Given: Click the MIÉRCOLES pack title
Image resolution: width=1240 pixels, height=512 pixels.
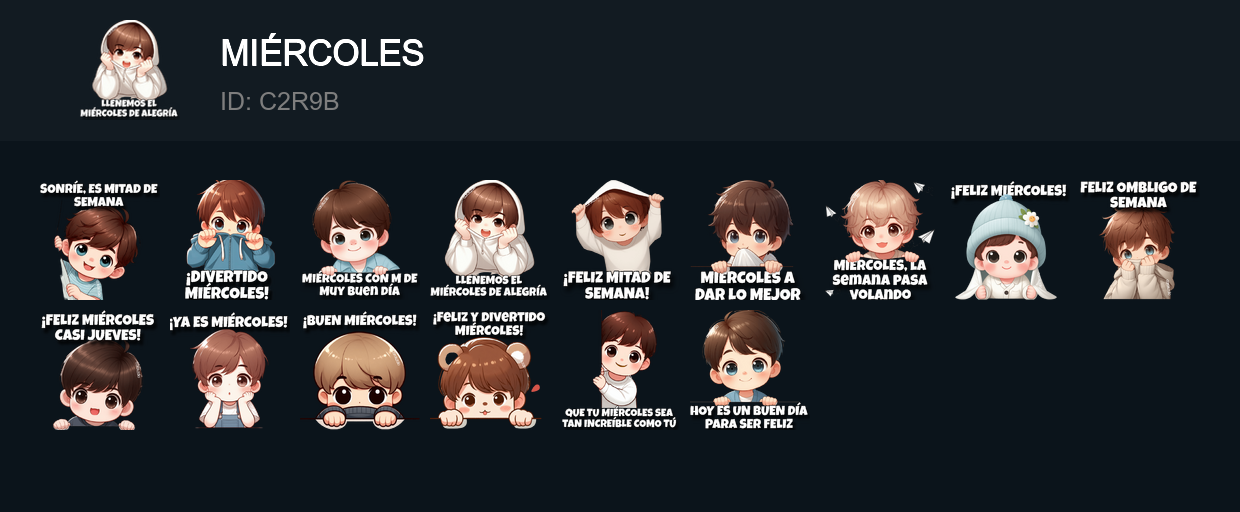Looking at the screenshot, I should point(322,53).
